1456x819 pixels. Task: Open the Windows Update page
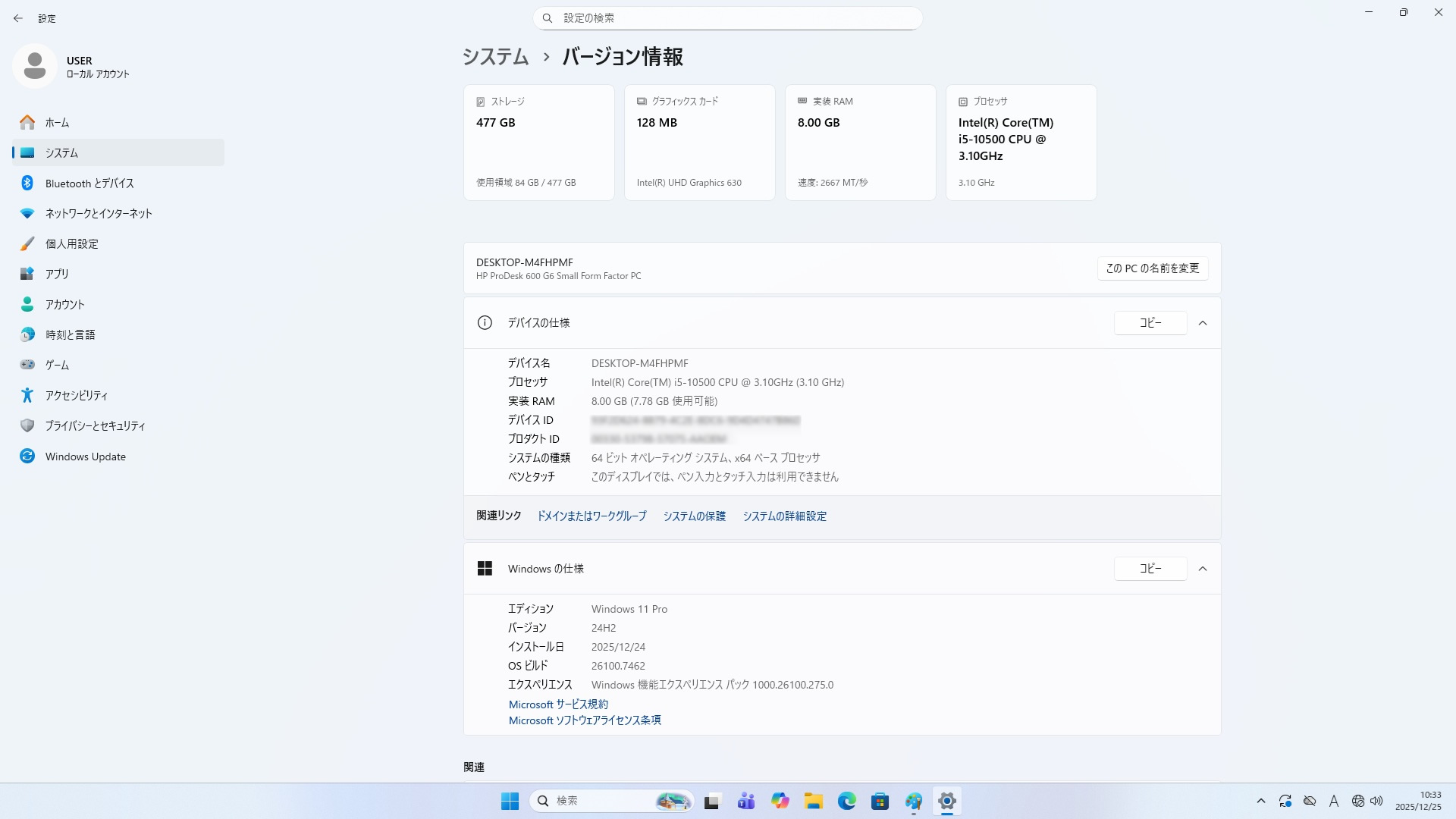click(x=85, y=457)
